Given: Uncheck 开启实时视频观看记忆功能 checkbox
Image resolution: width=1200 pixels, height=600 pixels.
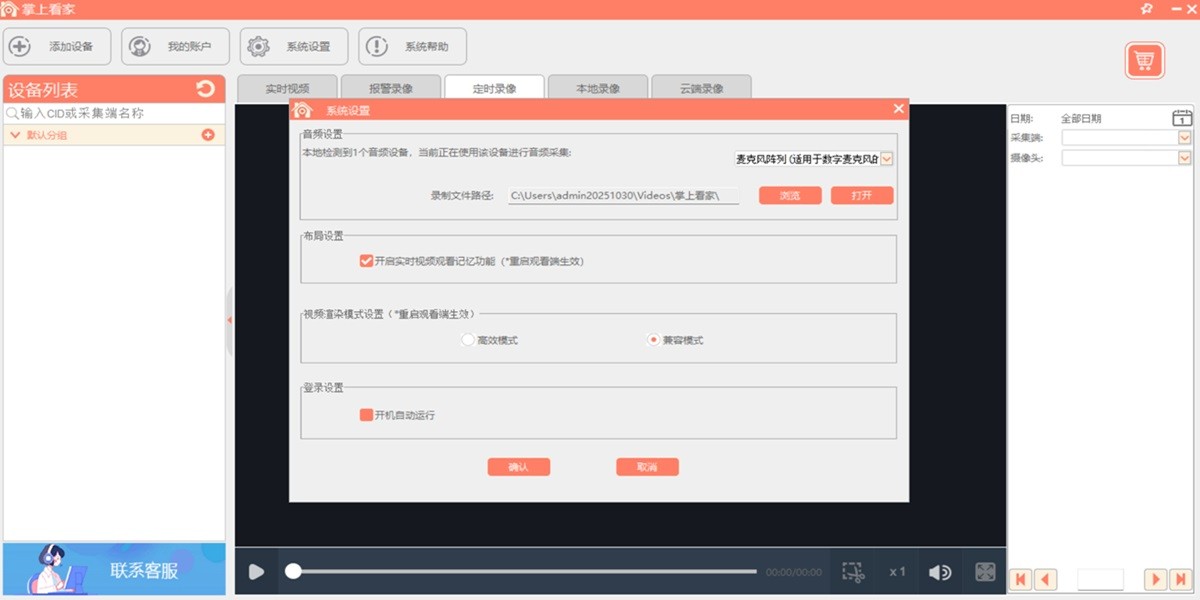Looking at the screenshot, I should (x=366, y=261).
